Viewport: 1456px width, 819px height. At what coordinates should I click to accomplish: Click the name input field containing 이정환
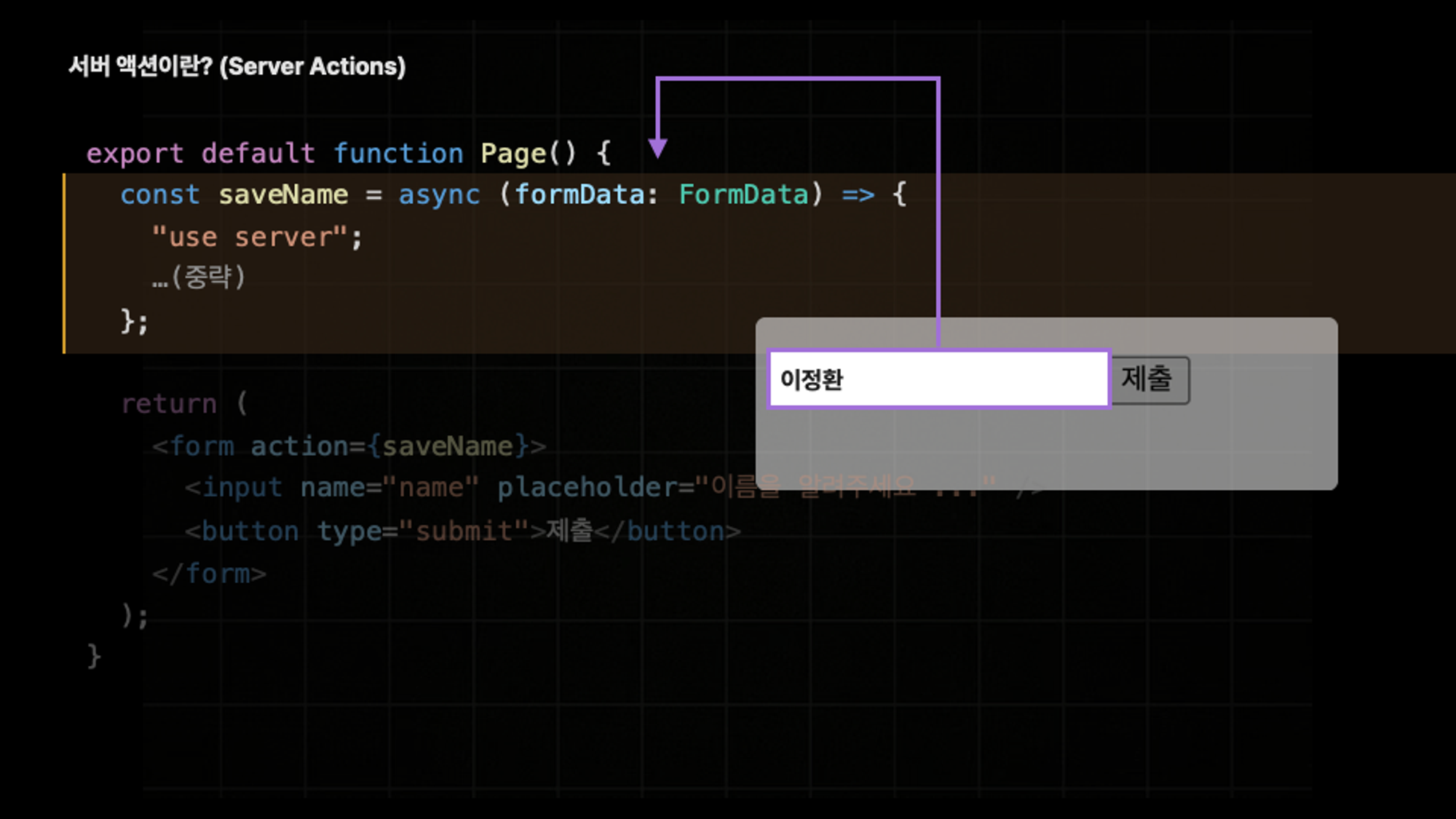coord(938,379)
